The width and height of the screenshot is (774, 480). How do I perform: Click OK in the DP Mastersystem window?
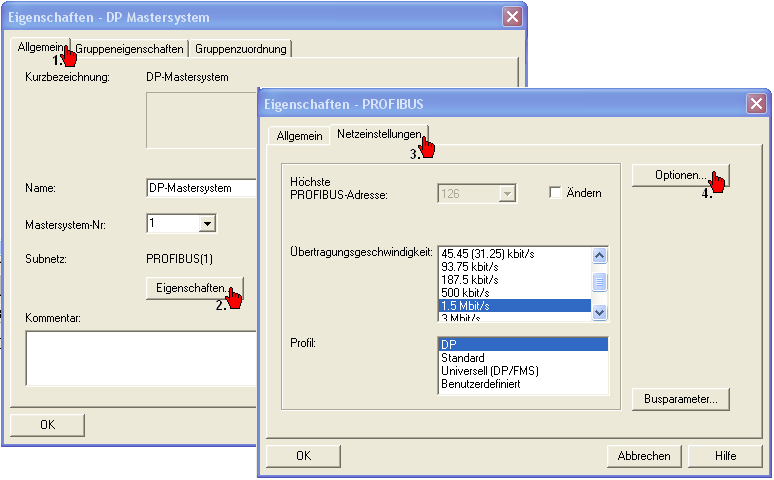coord(47,425)
